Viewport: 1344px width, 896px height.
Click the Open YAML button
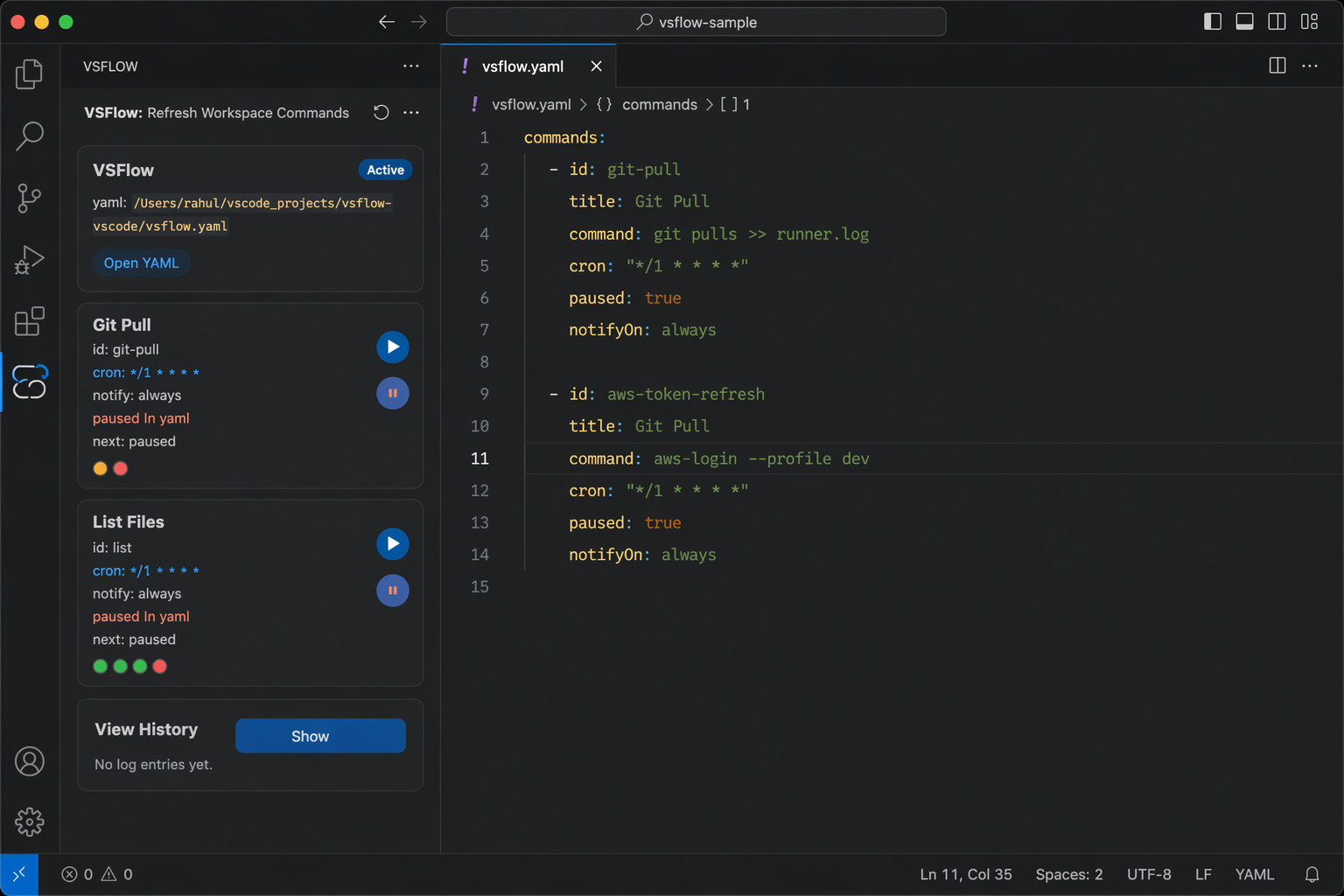coord(141,262)
